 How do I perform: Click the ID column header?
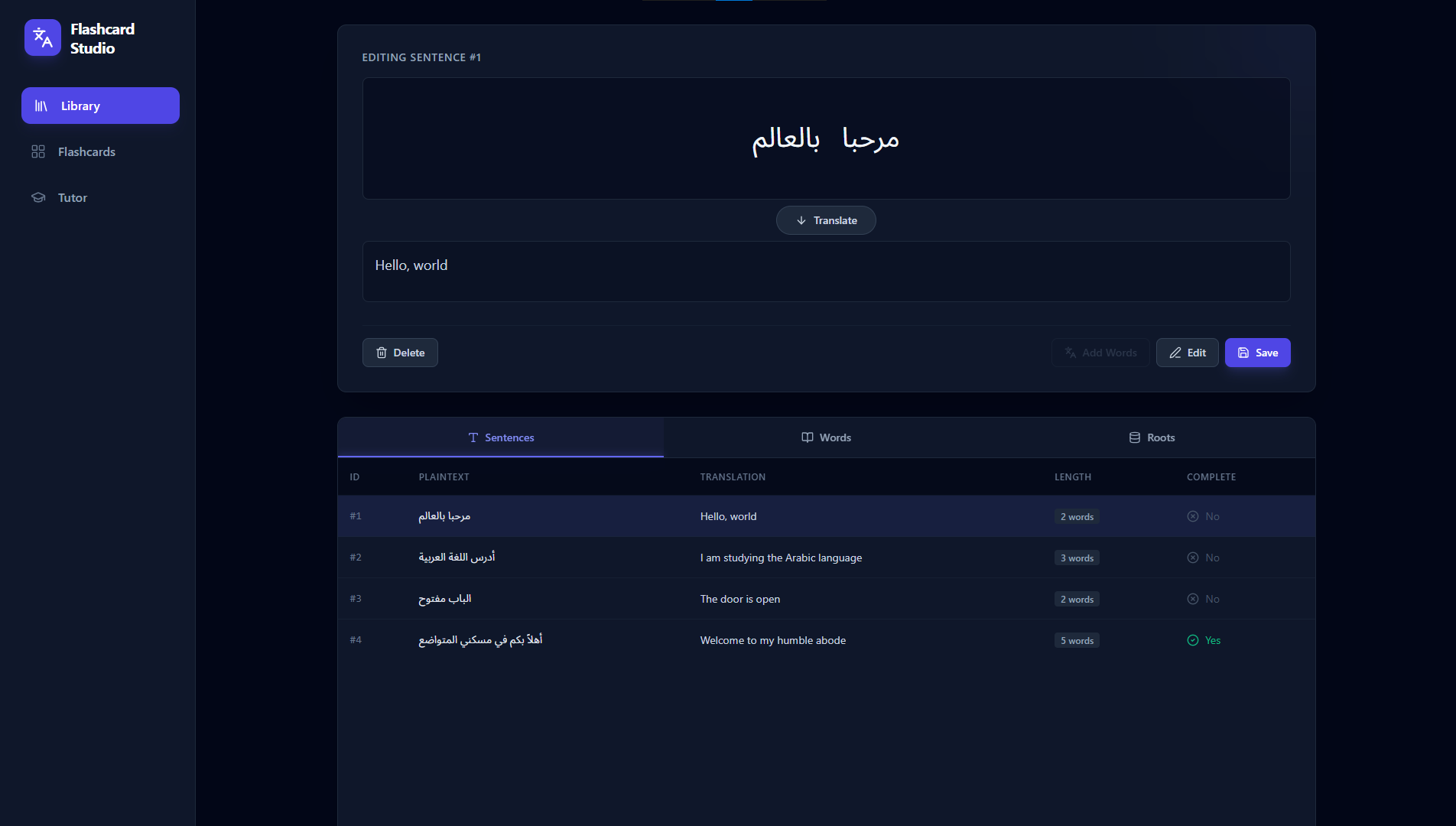(355, 476)
